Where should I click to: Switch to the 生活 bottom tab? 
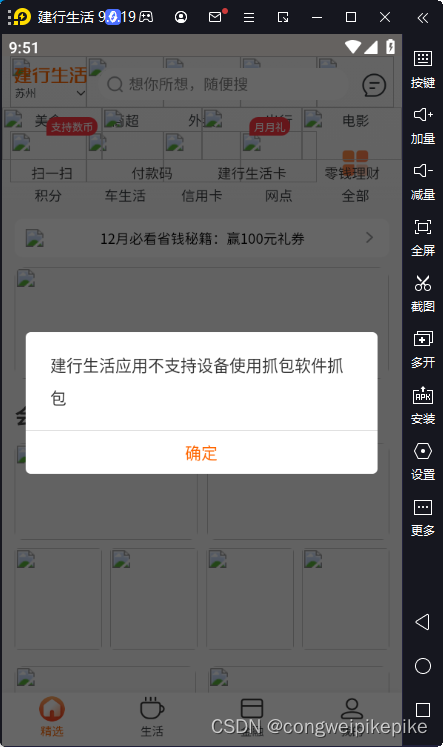click(152, 717)
